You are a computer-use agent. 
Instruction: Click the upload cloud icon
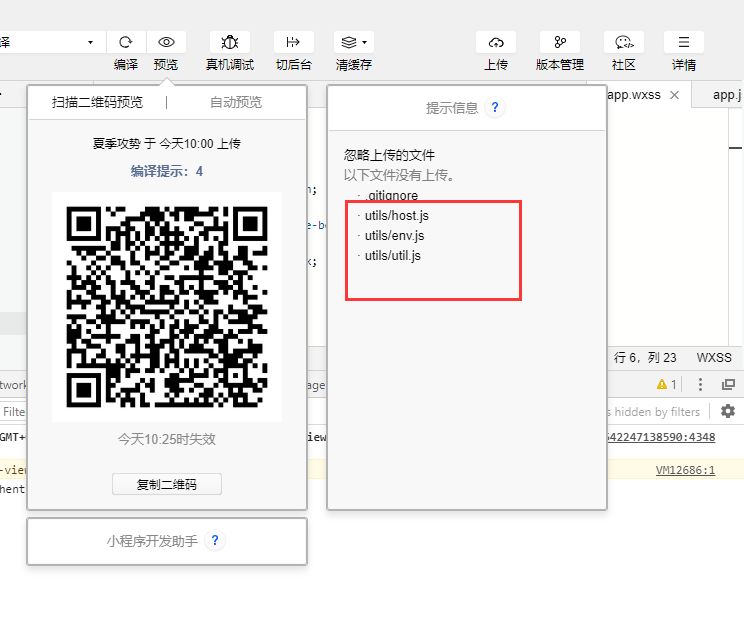click(496, 42)
